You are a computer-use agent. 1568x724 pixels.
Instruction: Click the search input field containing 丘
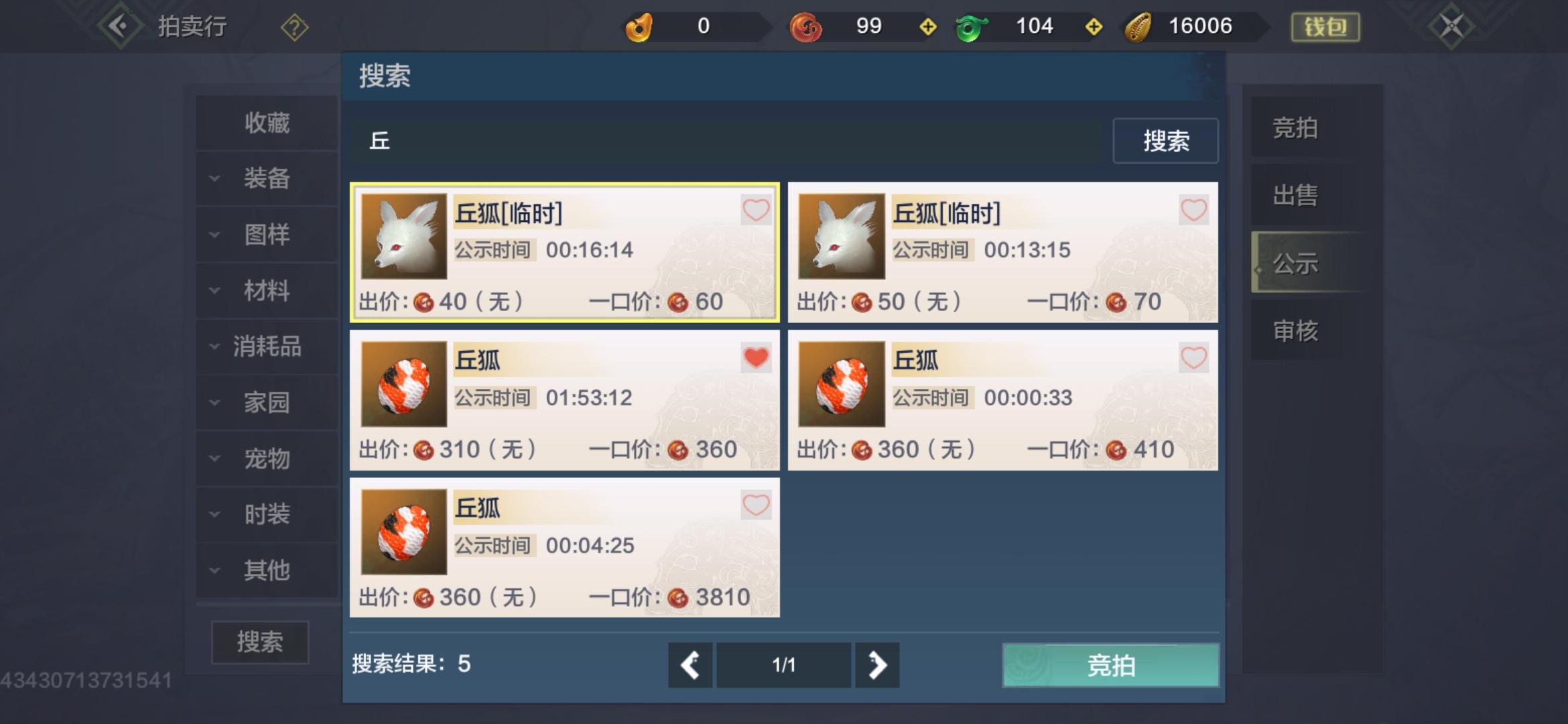click(x=725, y=141)
